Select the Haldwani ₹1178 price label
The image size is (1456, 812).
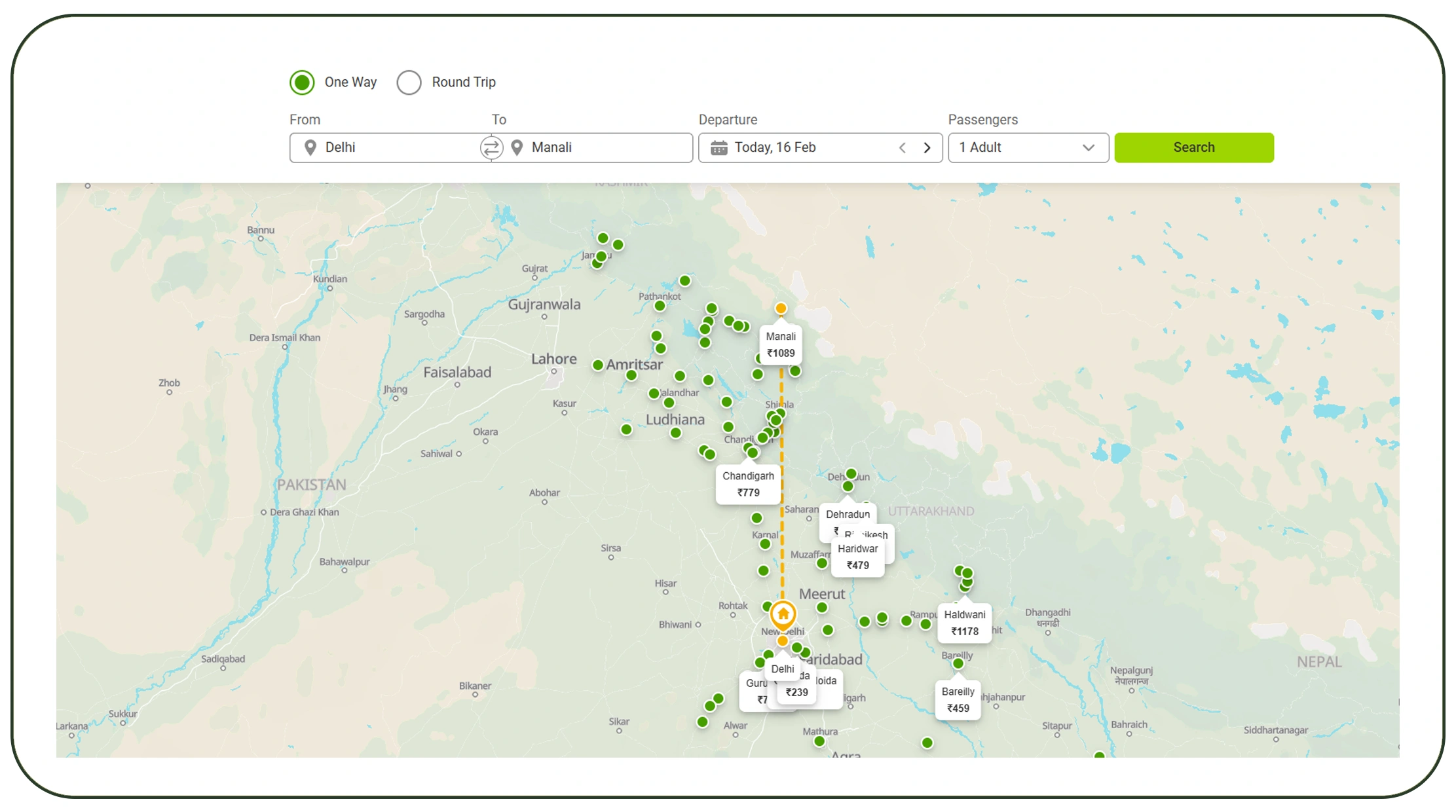click(x=965, y=623)
